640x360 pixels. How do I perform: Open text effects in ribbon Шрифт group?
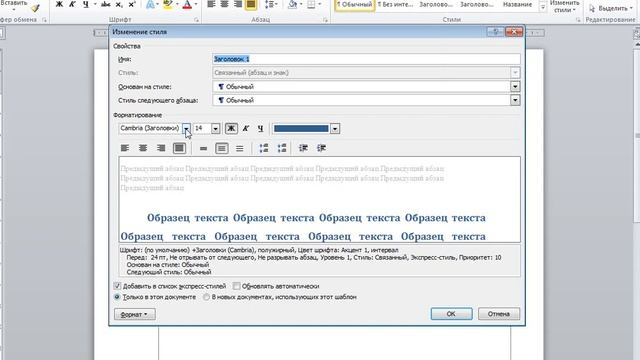(150, 4)
